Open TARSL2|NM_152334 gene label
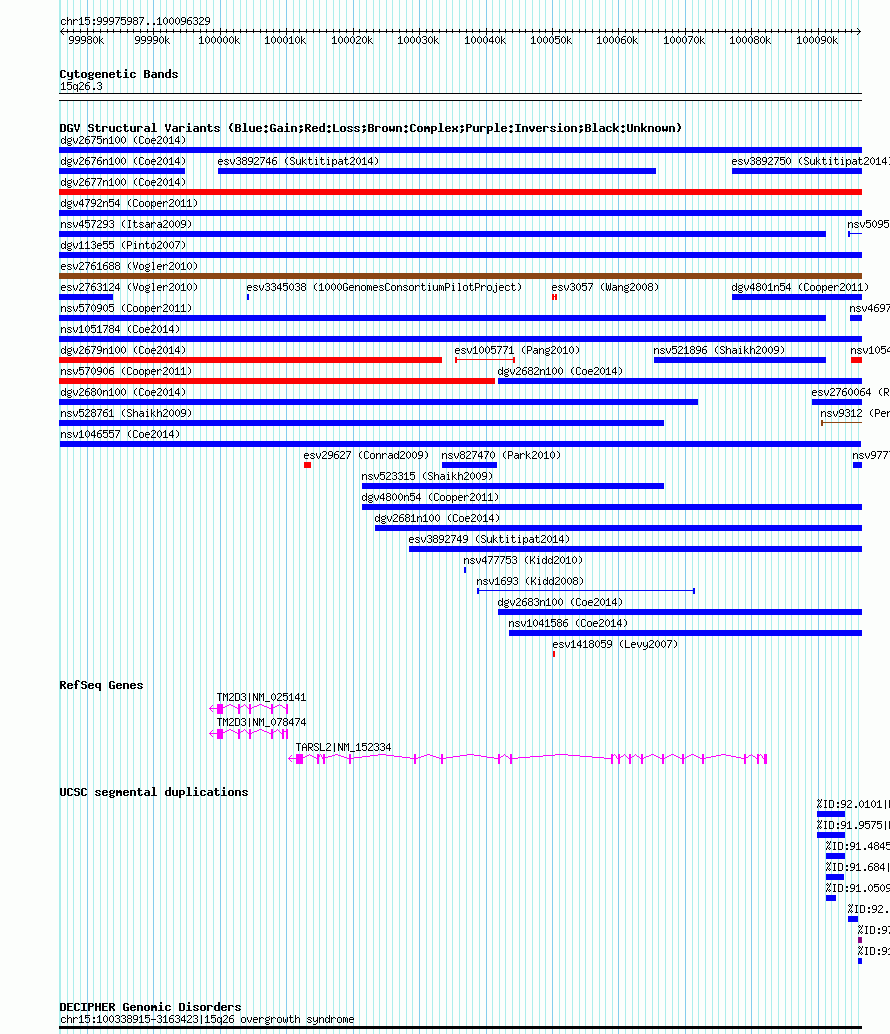 (343, 748)
